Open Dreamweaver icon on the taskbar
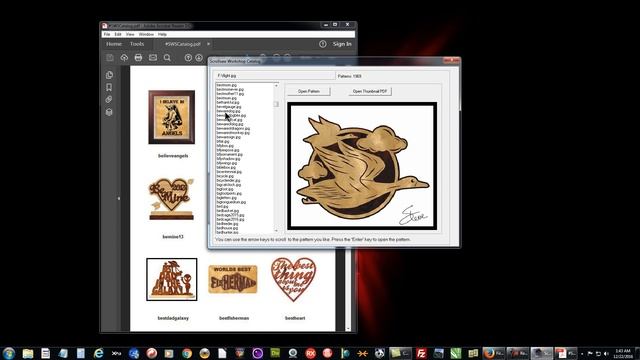This screenshot has width=640, height=360. [275, 353]
